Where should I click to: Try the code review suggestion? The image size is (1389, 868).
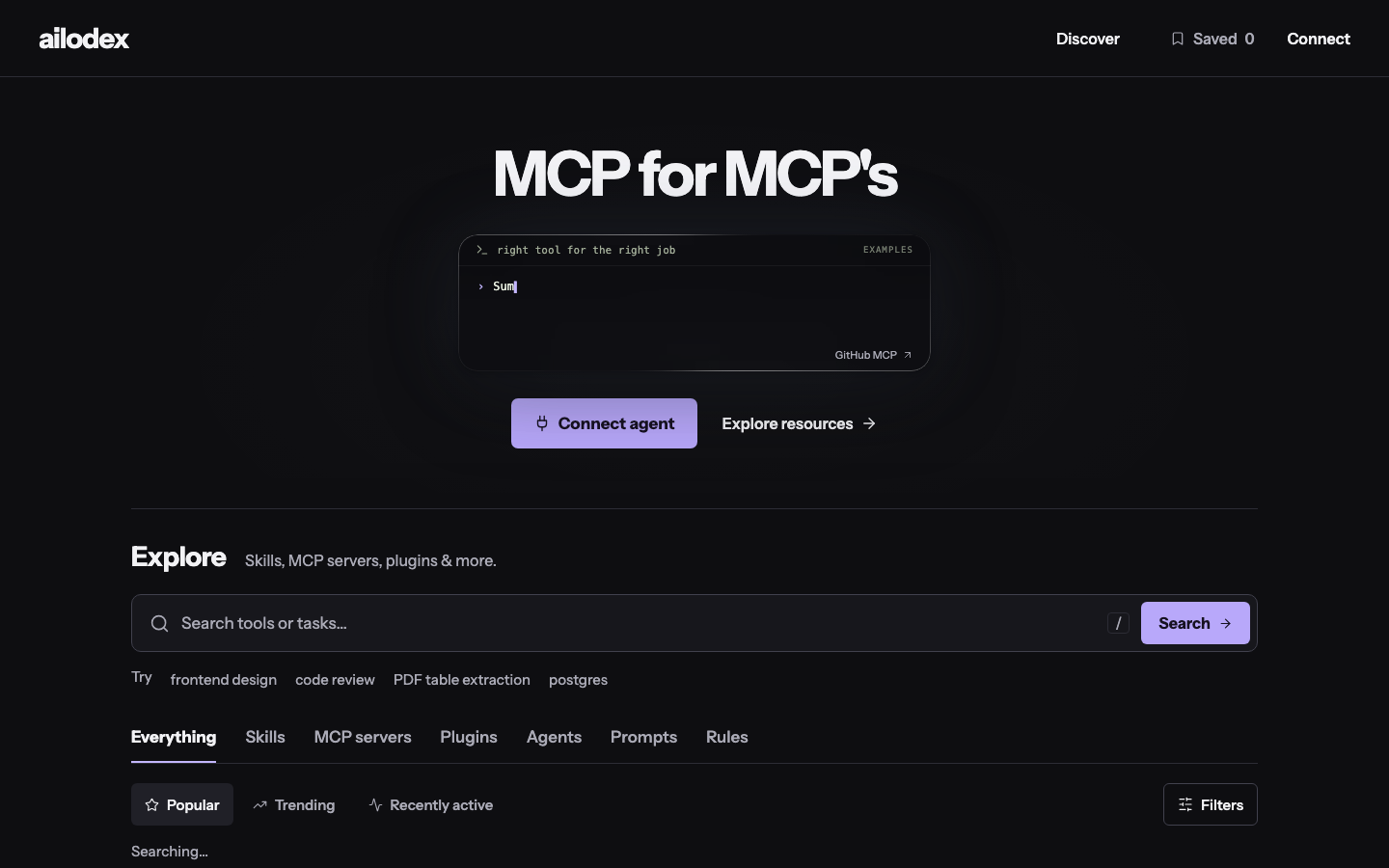tap(335, 680)
